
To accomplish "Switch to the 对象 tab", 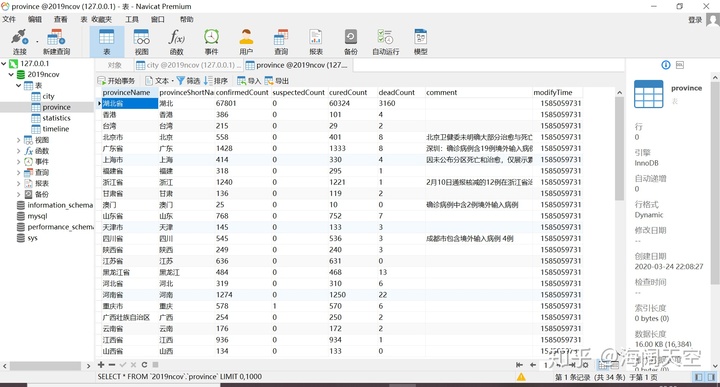I will 114,65.
